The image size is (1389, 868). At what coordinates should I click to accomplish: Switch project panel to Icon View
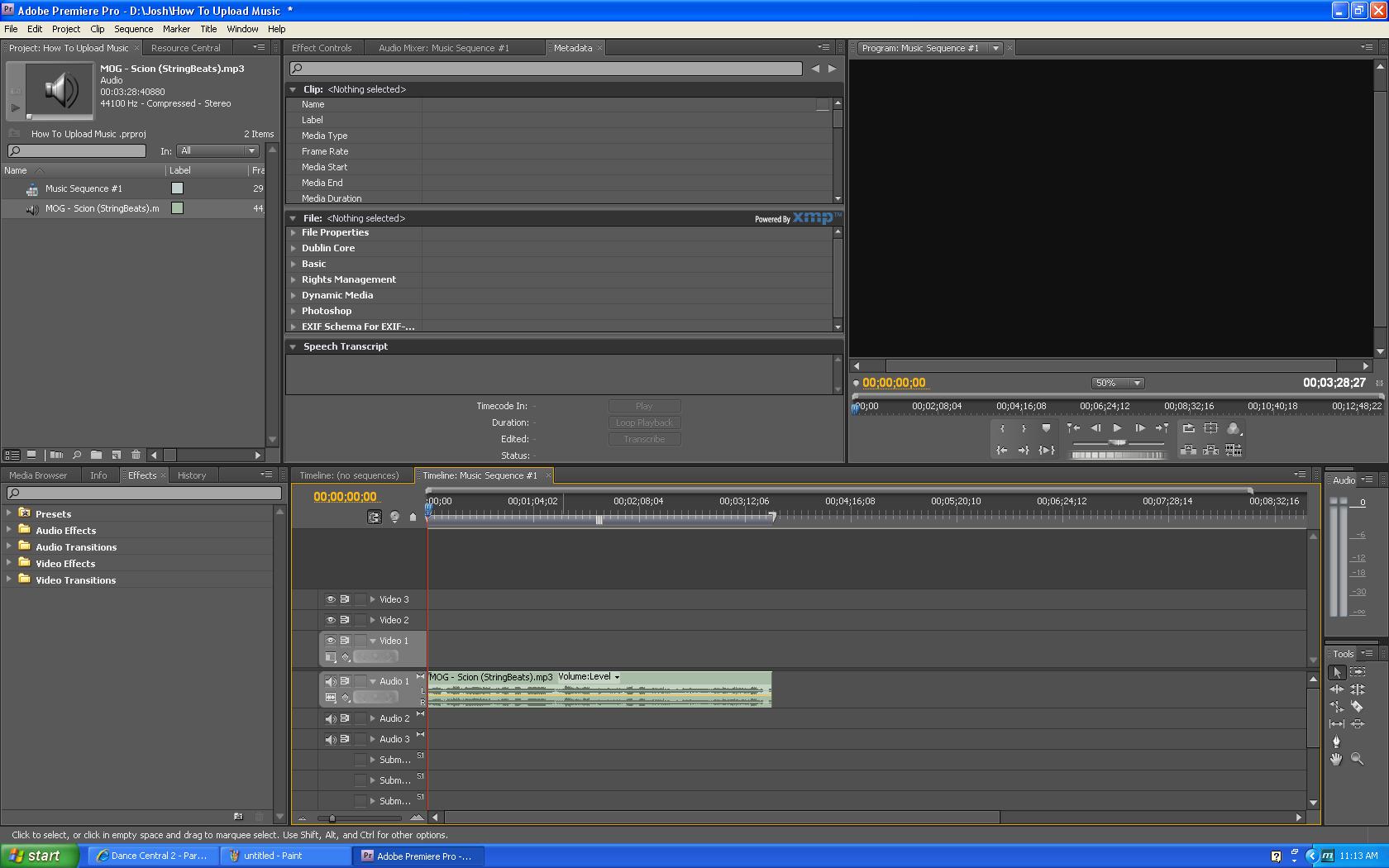31,455
